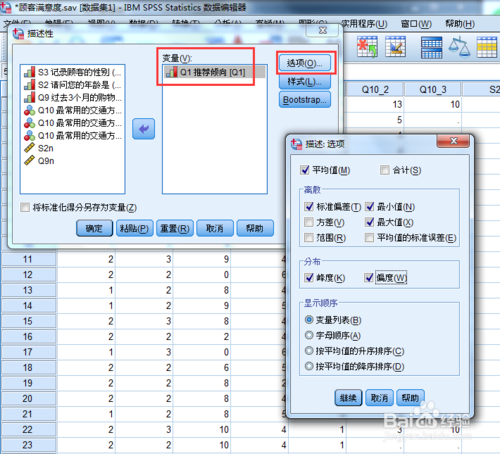Click the move-variable arrow button between the lists
The height and width of the screenshot is (454, 500).
click(x=143, y=129)
